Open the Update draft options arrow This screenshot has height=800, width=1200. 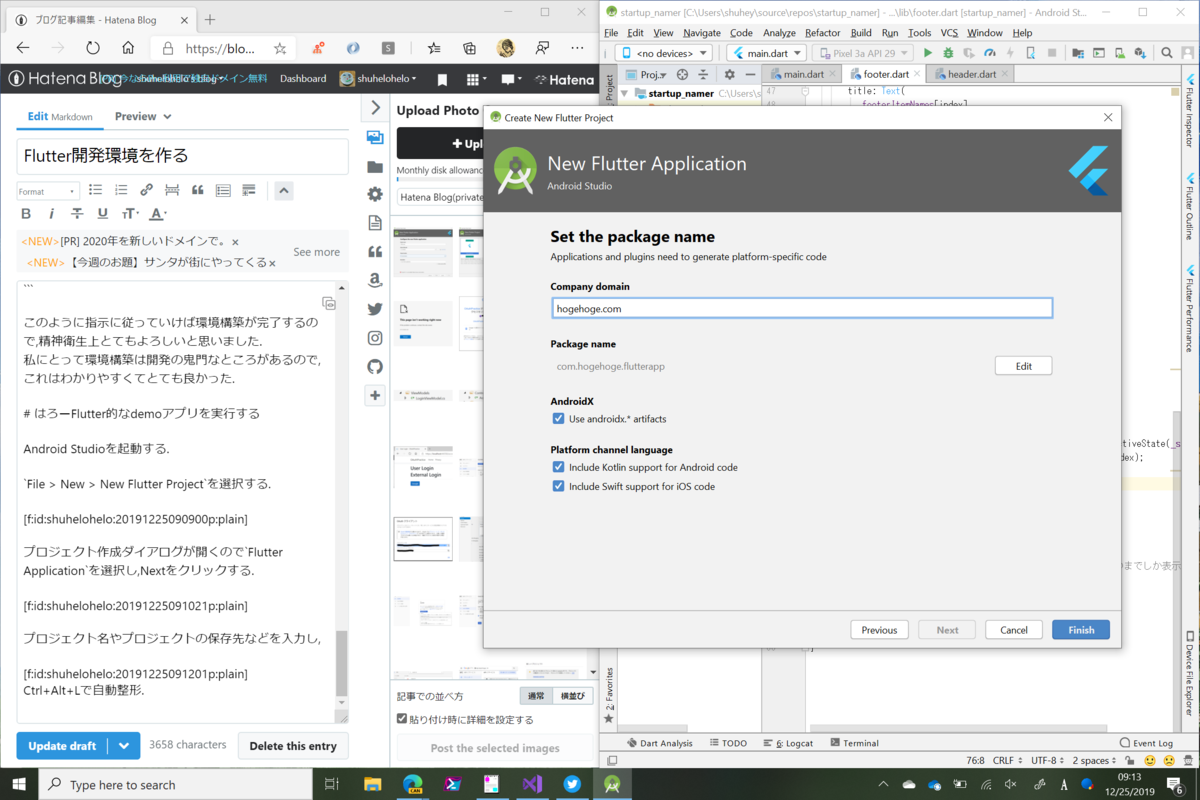124,746
